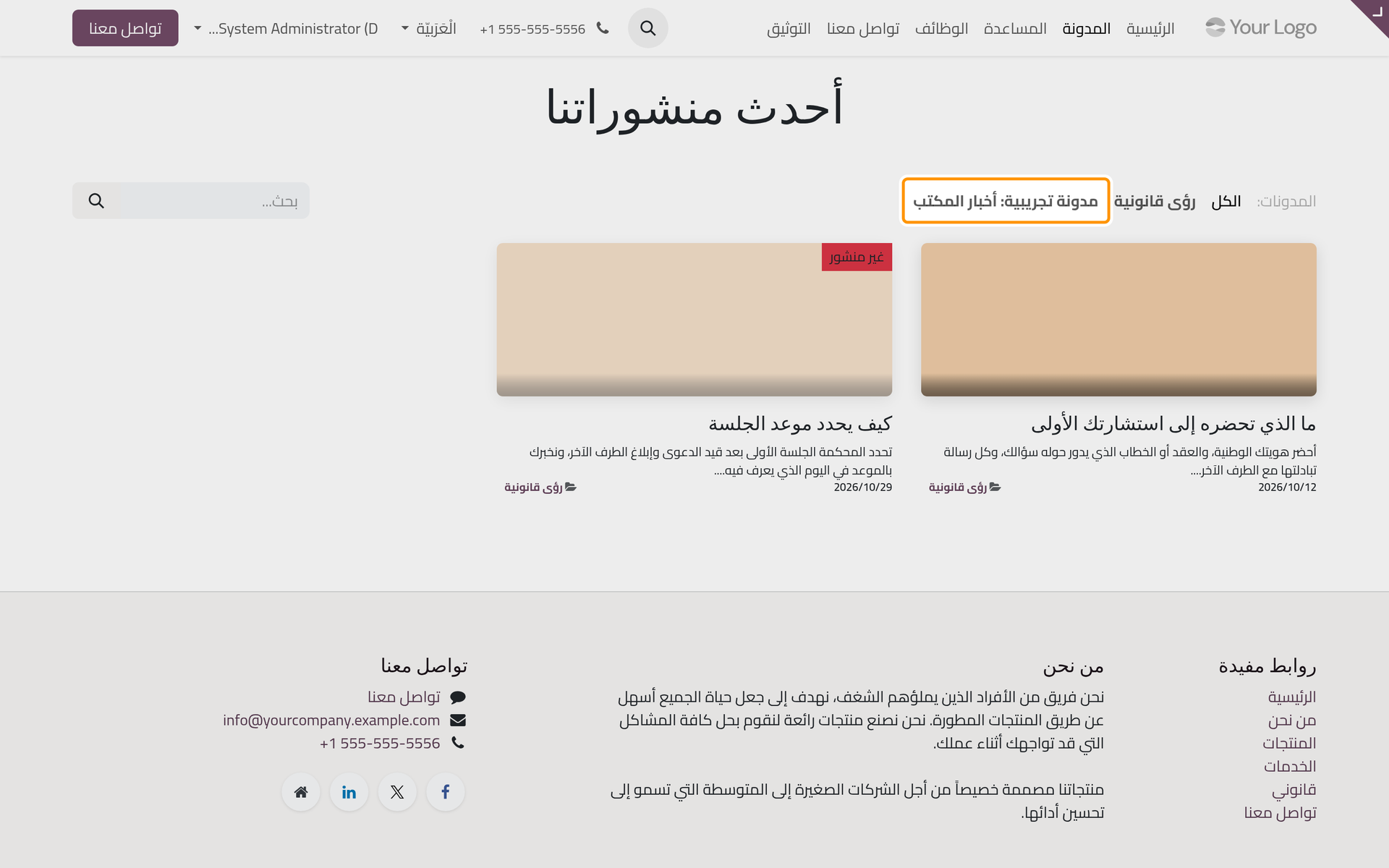
Task: Click footer email info@yourcompany.example.com
Action: [x=331, y=720]
